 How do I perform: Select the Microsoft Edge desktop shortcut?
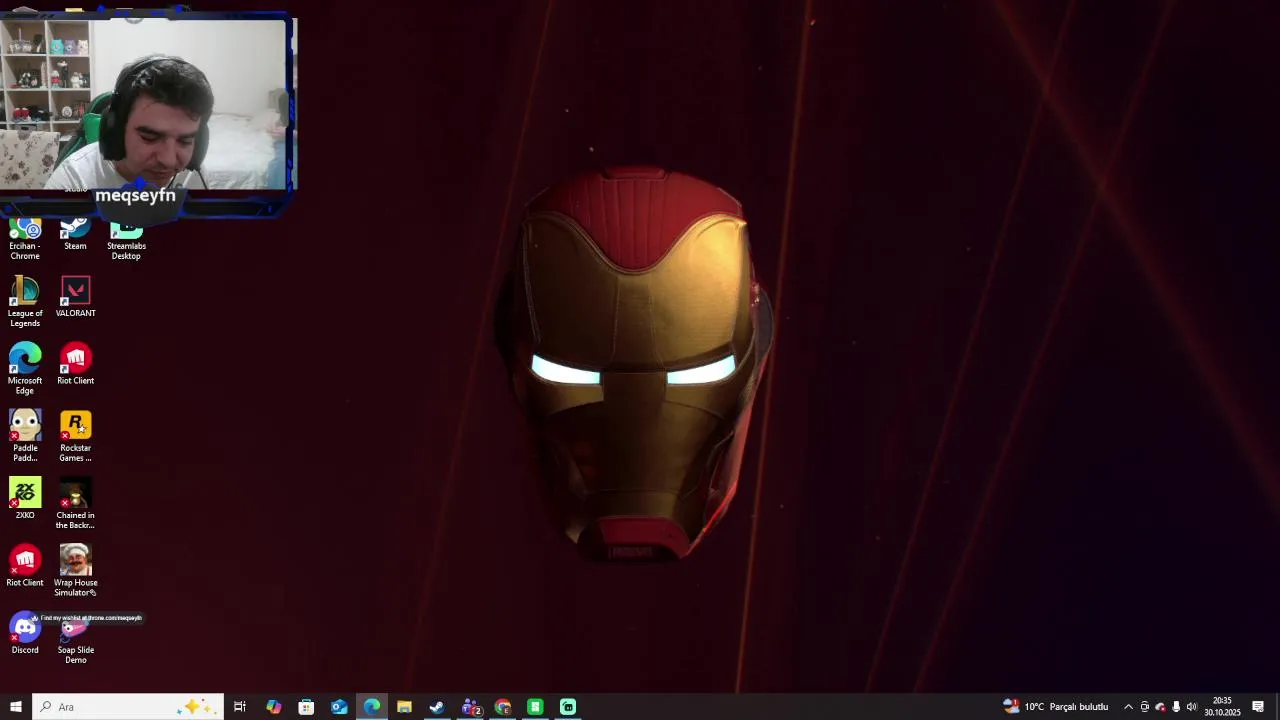[x=25, y=369]
